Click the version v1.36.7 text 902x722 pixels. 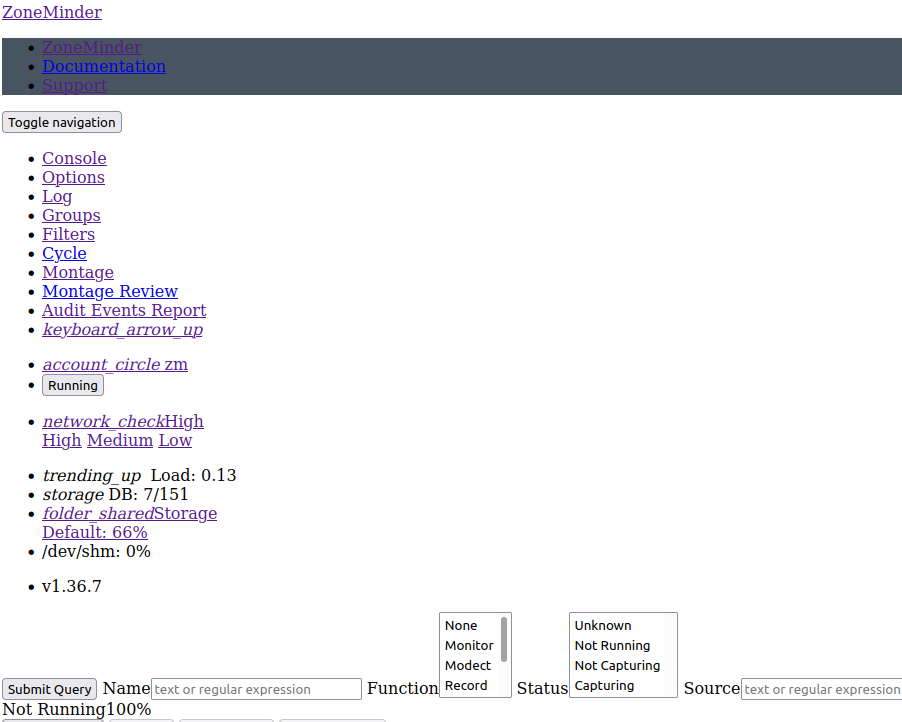tap(71, 586)
